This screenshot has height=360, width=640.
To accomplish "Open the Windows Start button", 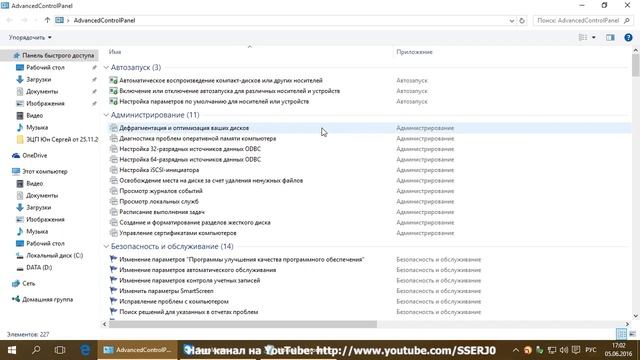I will coord(12,350).
